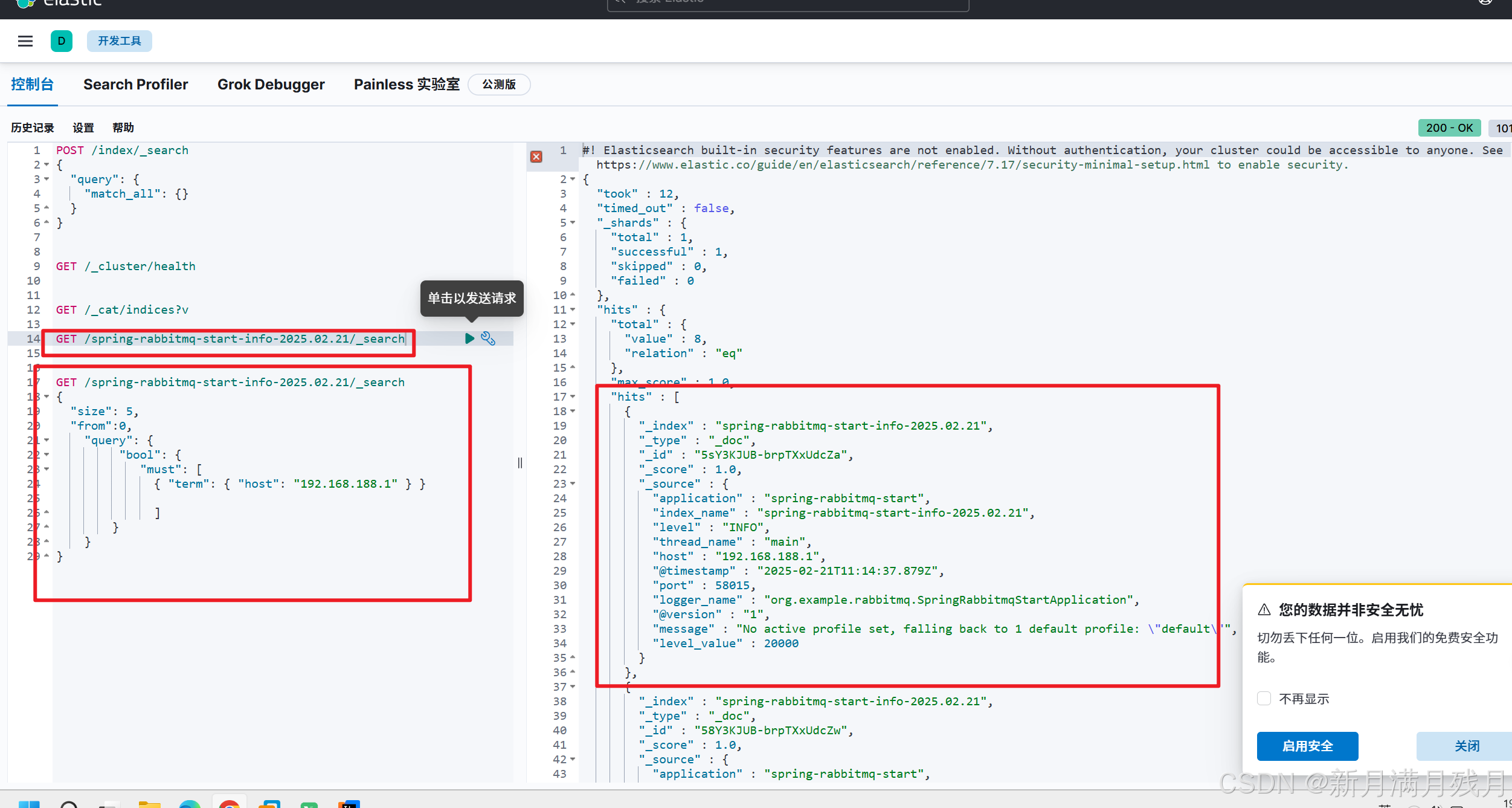This screenshot has height=808, width=1512.
Task: Check the 不再显示 checkbox
Action: 1264,699
